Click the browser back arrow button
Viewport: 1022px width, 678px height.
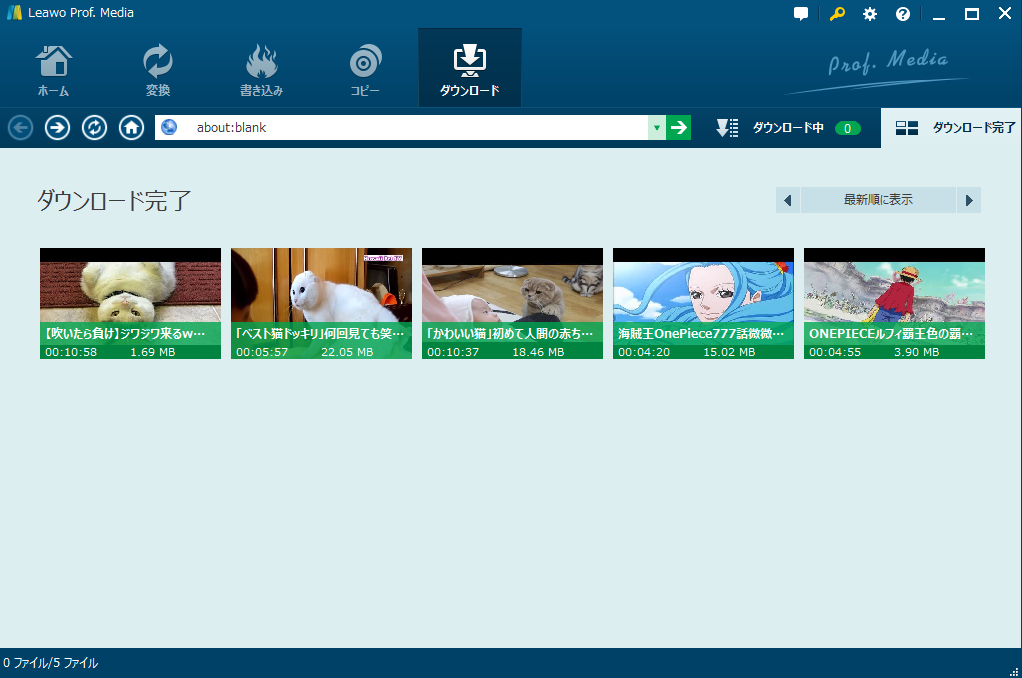(x=20, y=128)
